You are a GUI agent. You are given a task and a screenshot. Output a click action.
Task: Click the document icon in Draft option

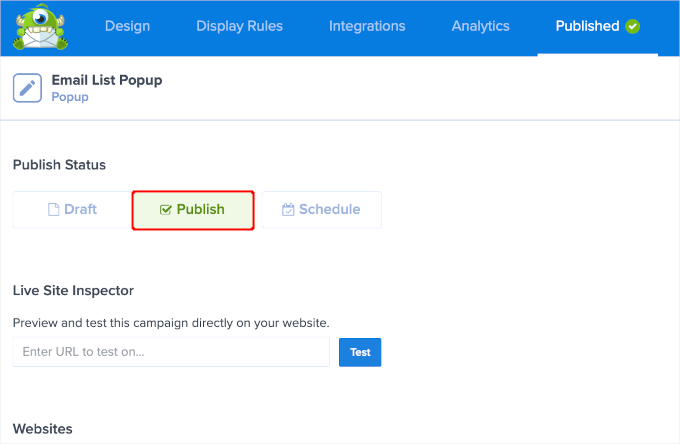click(x=55, y=210)
